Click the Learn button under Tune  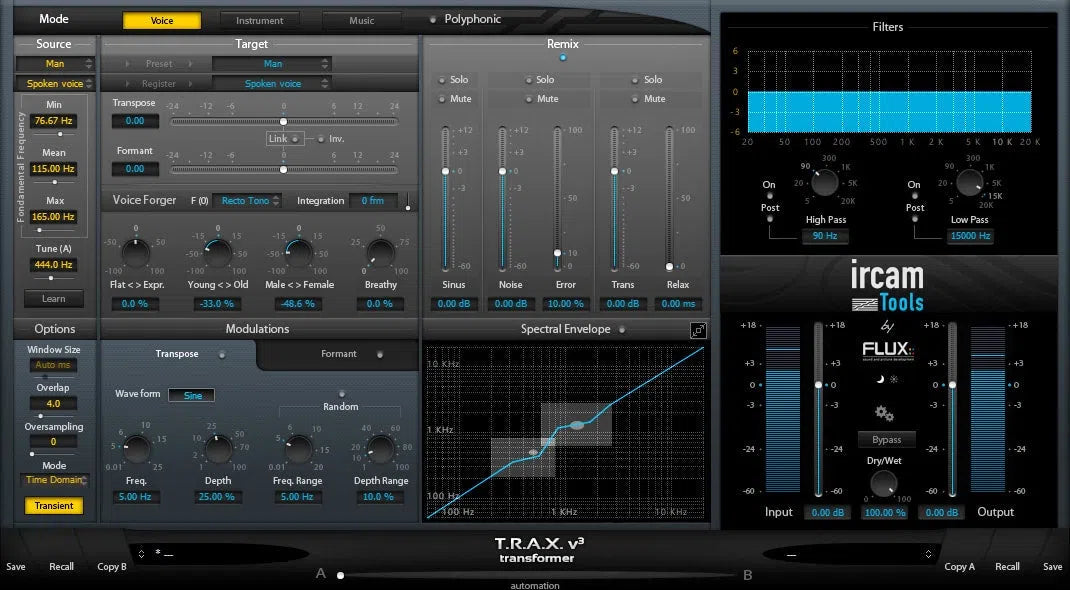54,298
